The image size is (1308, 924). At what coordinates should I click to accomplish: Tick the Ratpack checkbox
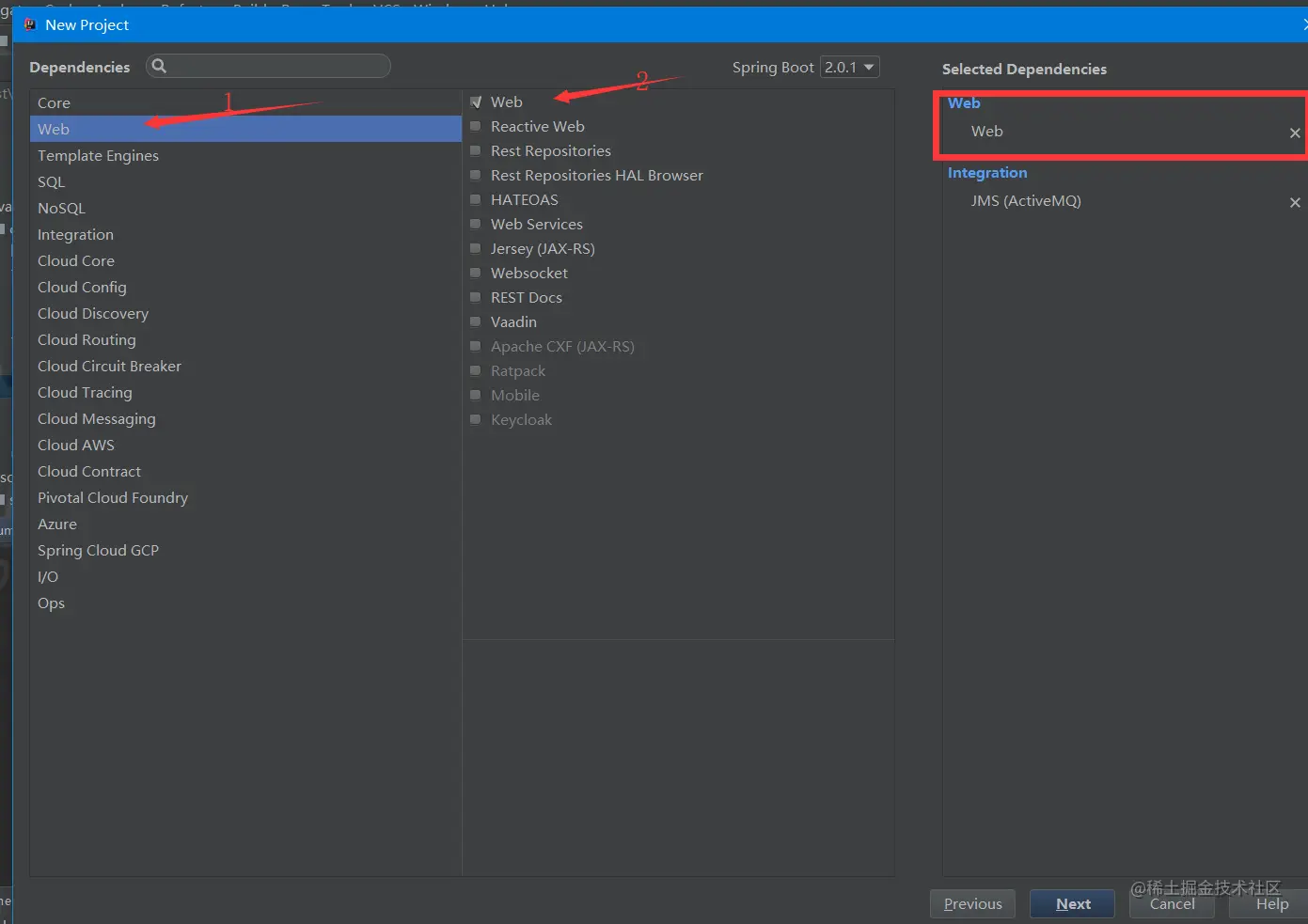point(476,370)
